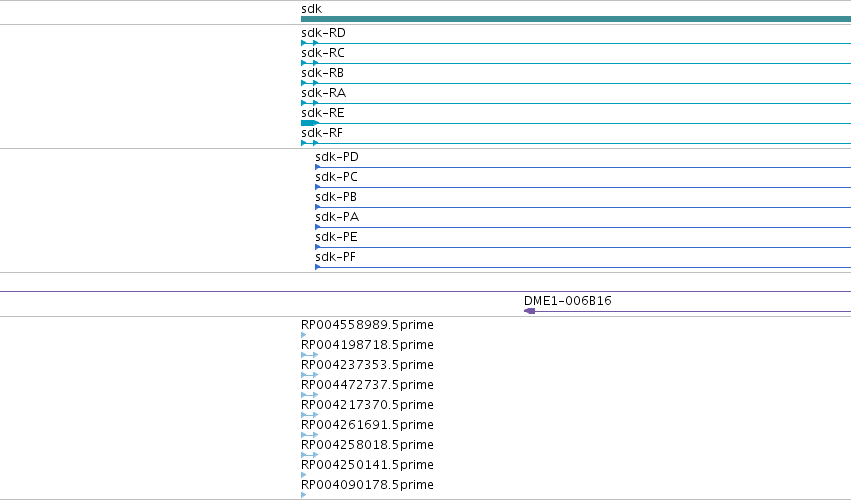Select the RP004237353.5prime label

(367, 365)
